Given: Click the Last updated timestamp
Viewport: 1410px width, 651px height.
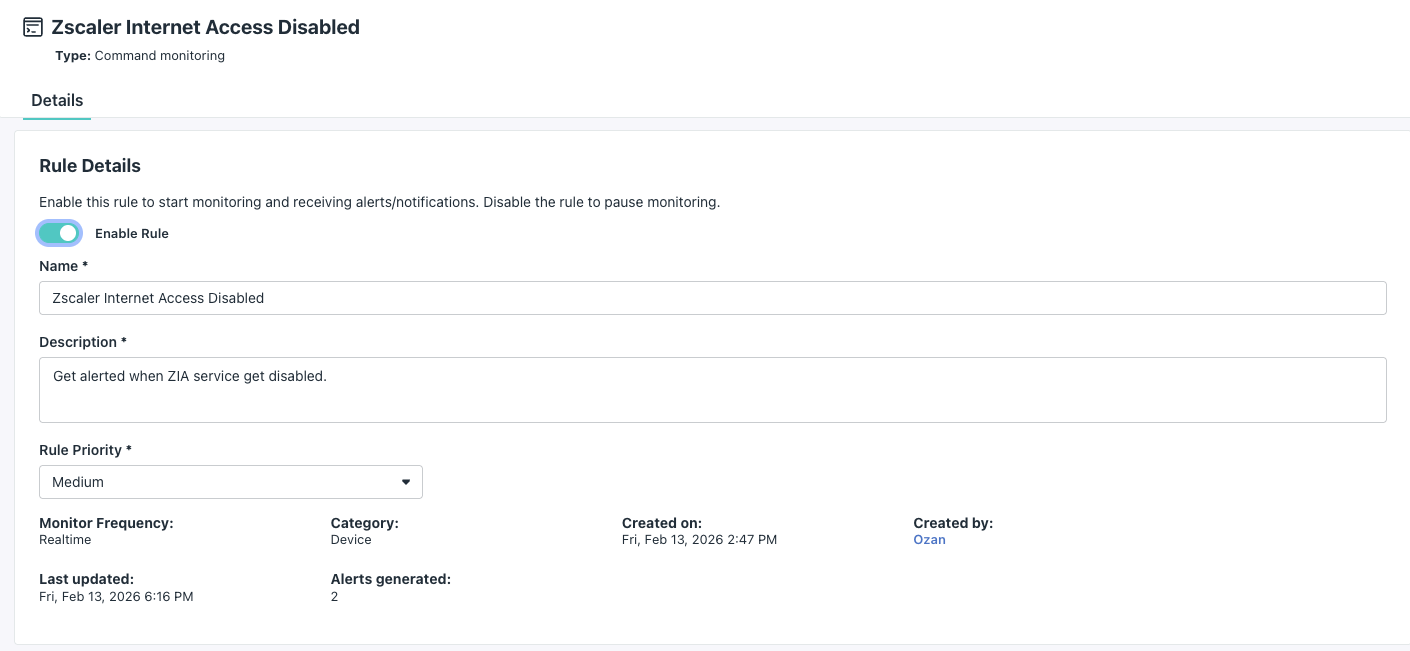Looking at the screenshot, I should pos(116,597).
